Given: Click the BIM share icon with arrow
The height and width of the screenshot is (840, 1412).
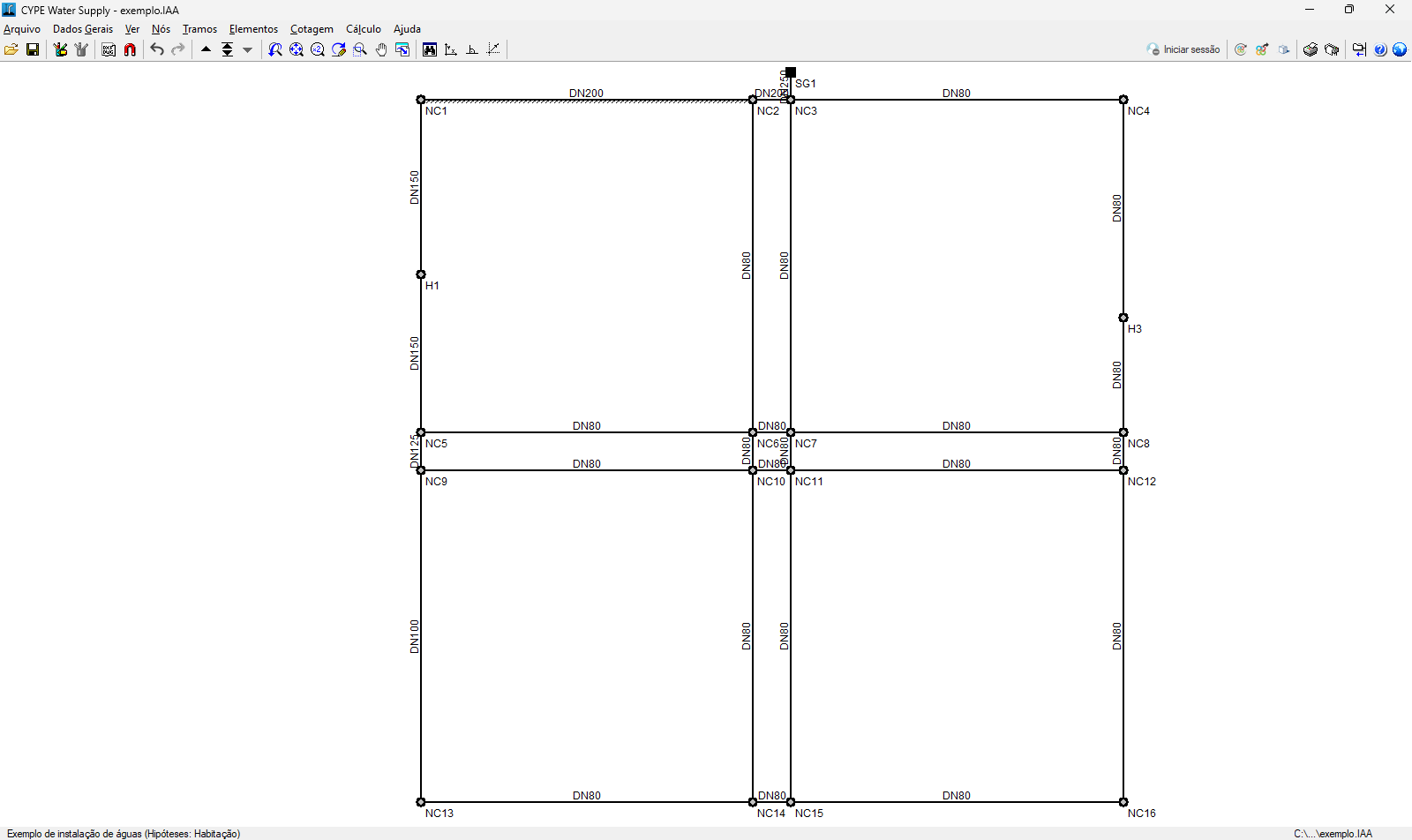Looking at the screenshot, I should [1262, 49].
